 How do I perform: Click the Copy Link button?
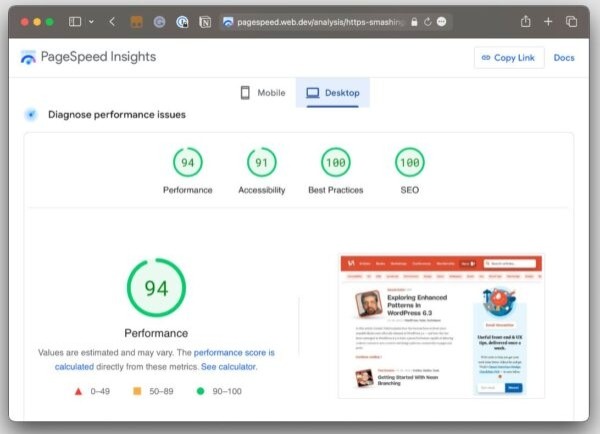pos(509,58)
